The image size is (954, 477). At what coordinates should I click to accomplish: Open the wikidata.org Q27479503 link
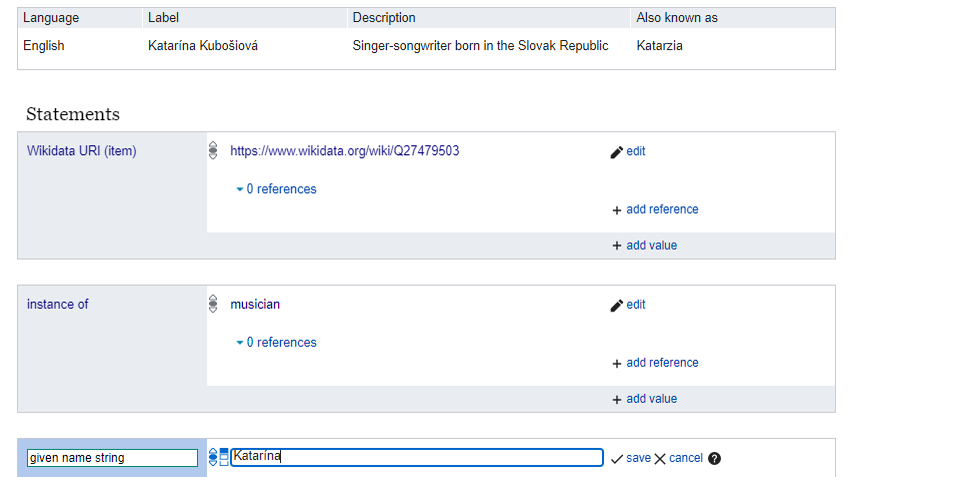tap(344, 151)
